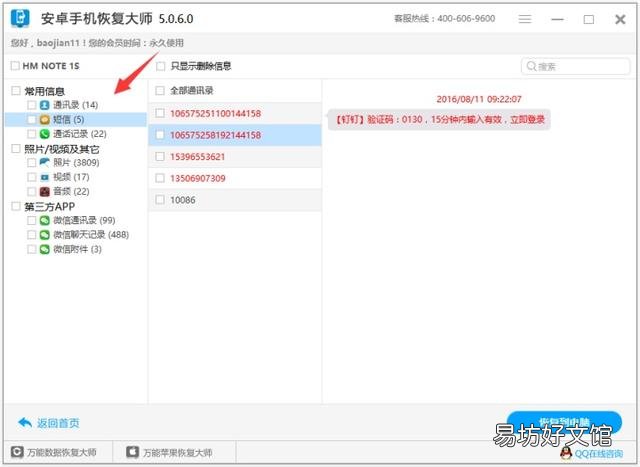The width and height of the screenshot is (640, 467).
Task: Click the photos 照片 icon
Action: coord(44,162)
